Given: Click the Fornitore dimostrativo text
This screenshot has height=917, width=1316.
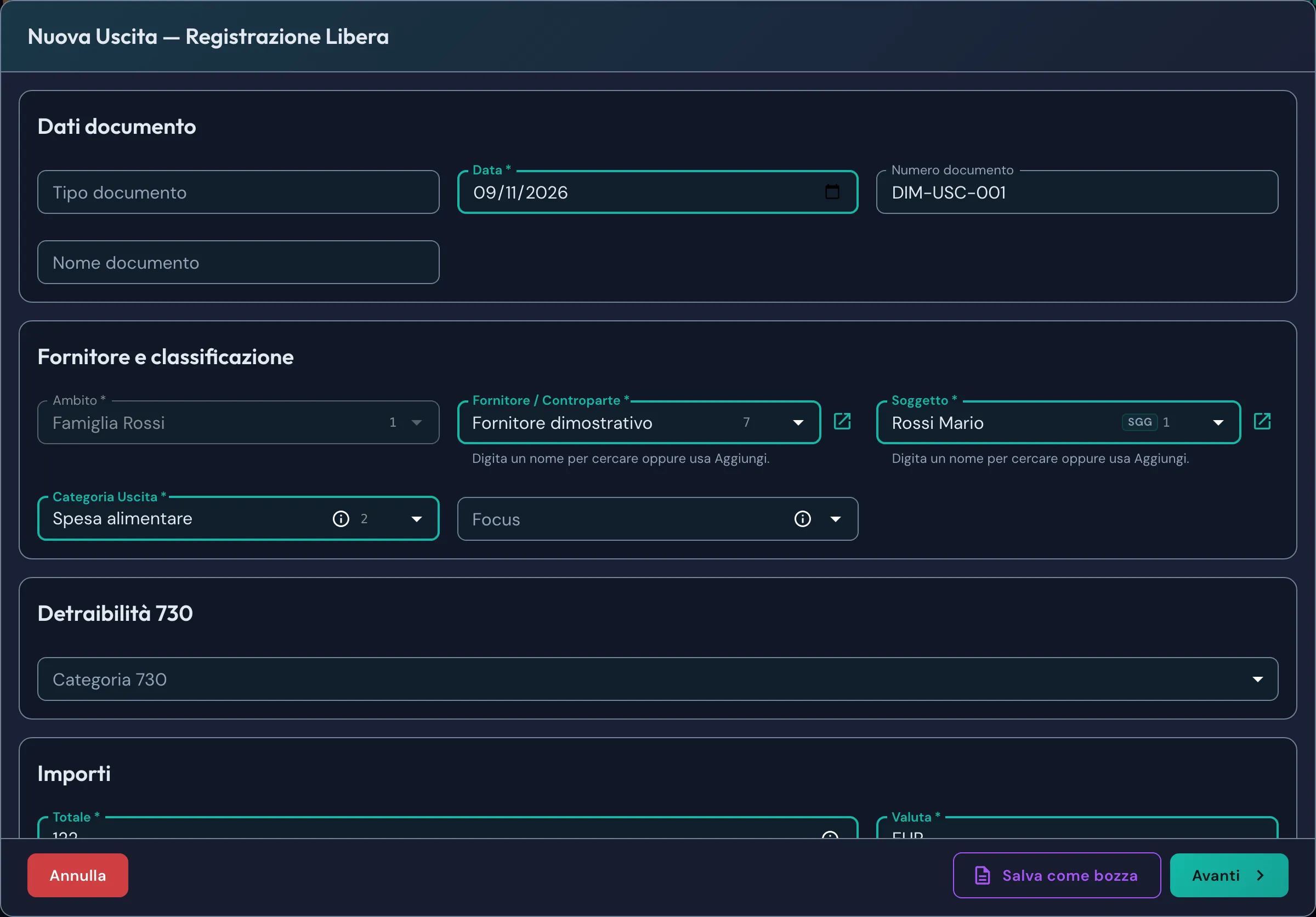Looking at the screenshot, I should point(562,423).
